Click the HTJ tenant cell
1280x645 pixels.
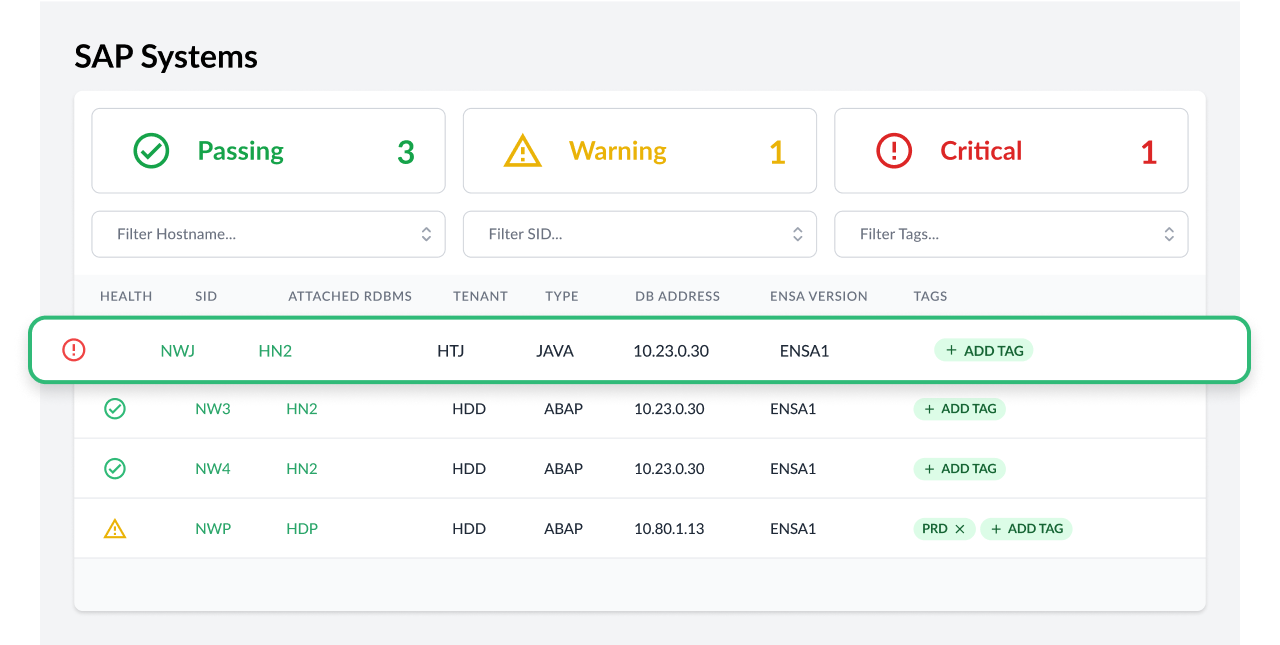click(451, 351)
